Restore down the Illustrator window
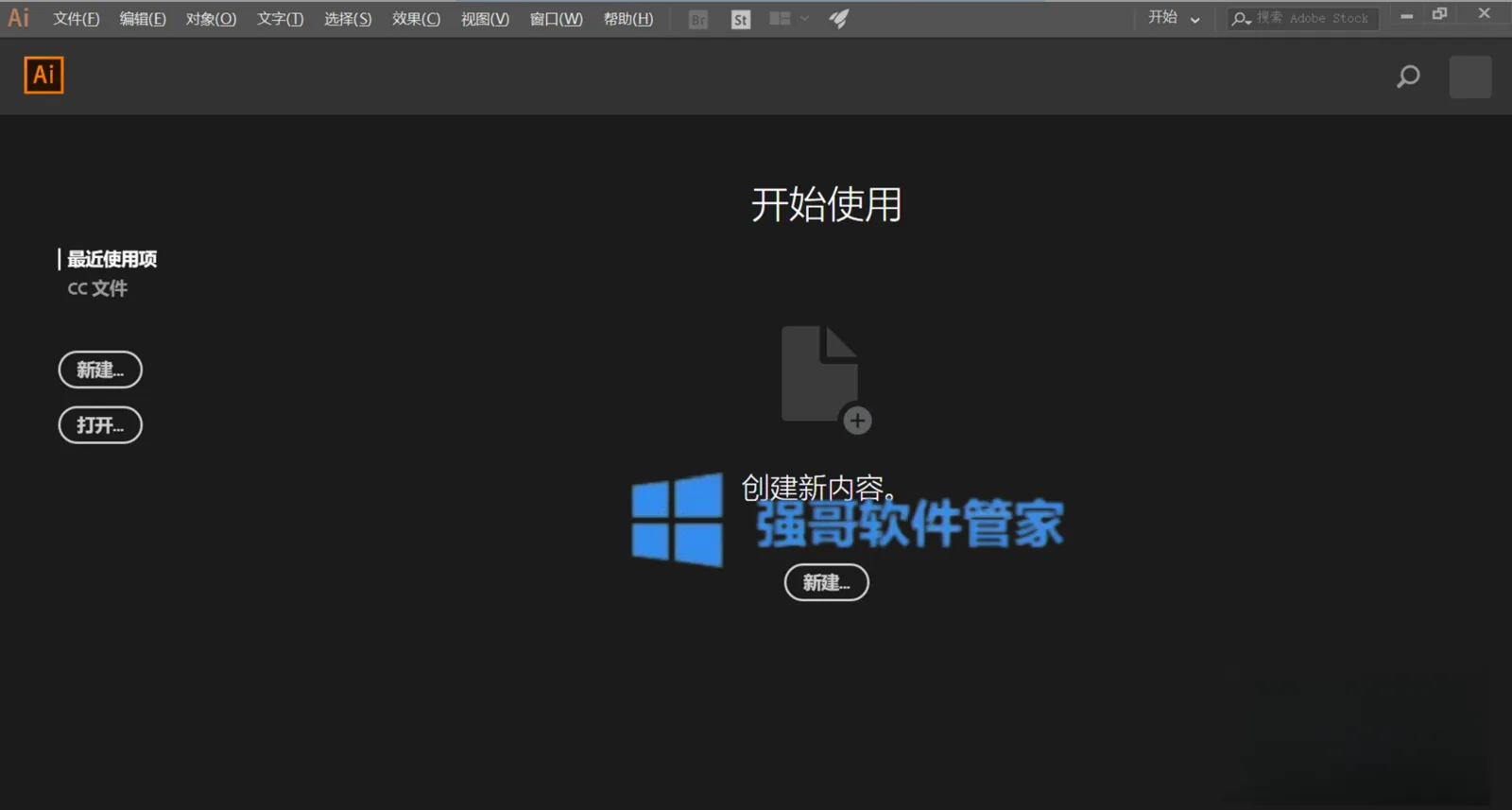This screenshot has width=1512, height=810. tap(1440, 14)
